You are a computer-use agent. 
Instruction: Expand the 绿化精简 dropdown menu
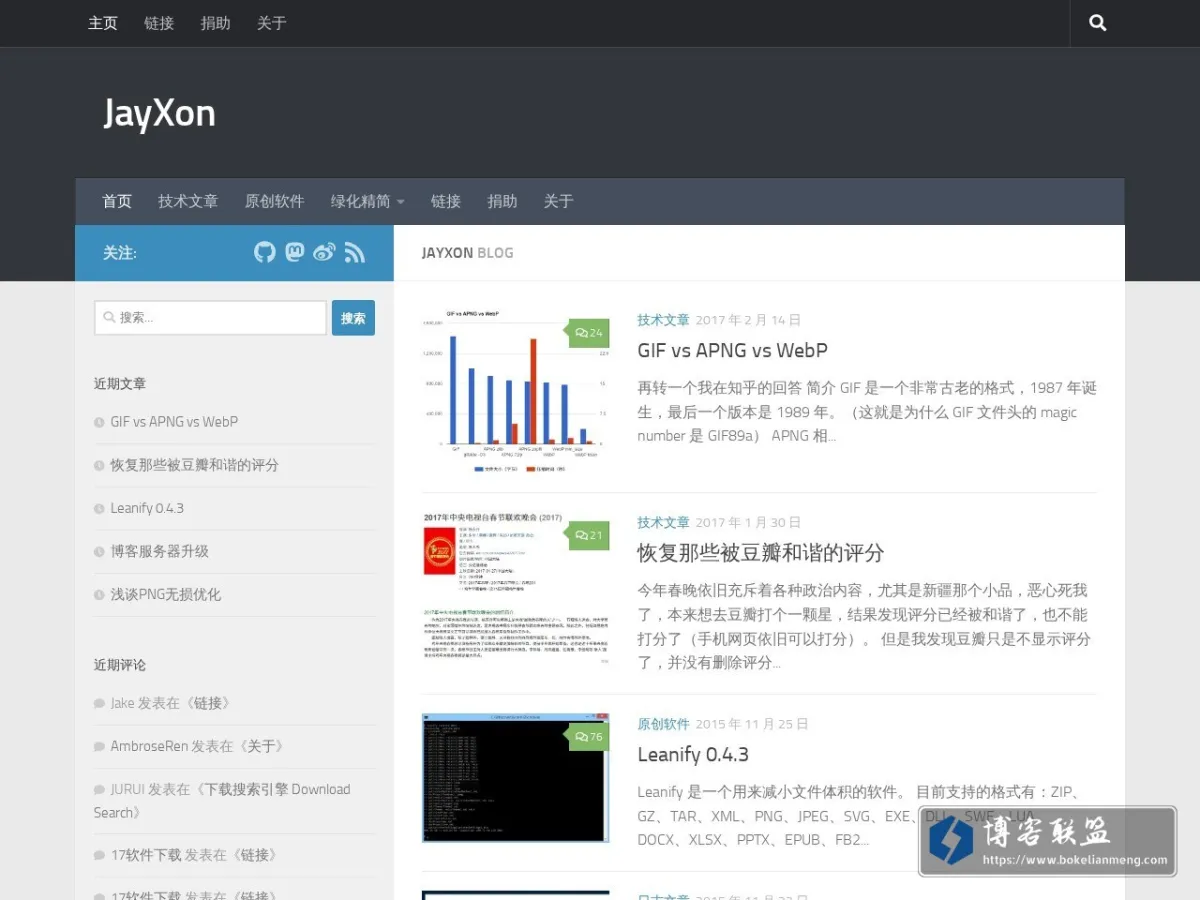(367, 201)
